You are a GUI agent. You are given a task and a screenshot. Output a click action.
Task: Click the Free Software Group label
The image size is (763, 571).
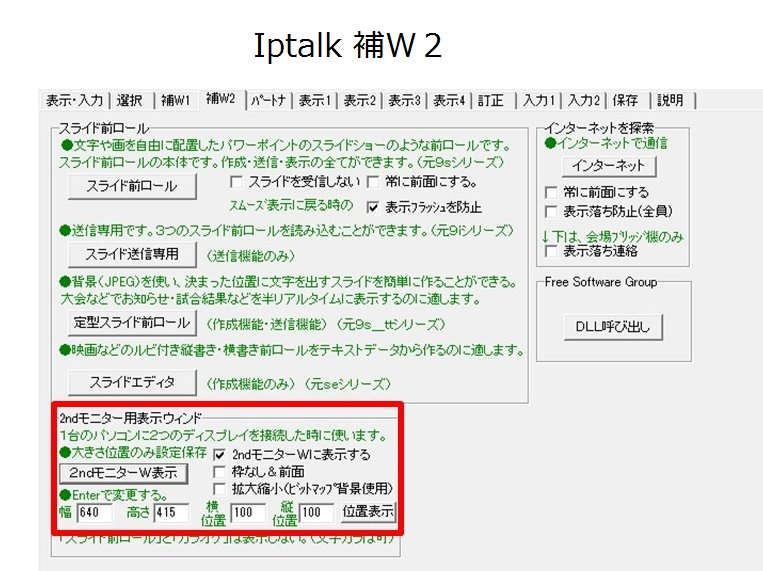[x=600, y=282]
